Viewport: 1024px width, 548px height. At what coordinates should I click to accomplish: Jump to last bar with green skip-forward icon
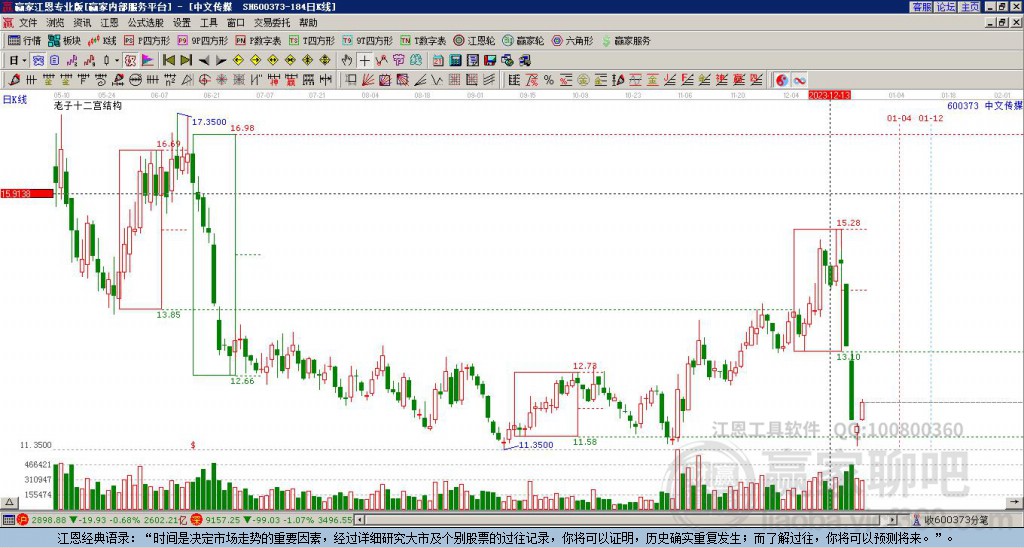click(x=186, y=60)
